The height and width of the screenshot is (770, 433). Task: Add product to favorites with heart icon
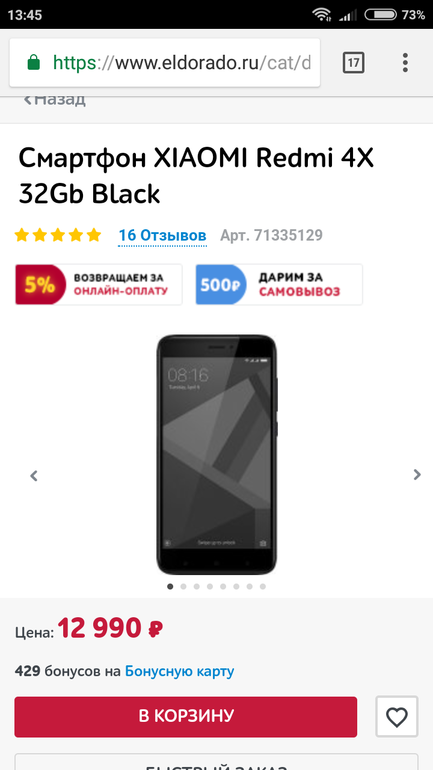pos(397,717)
